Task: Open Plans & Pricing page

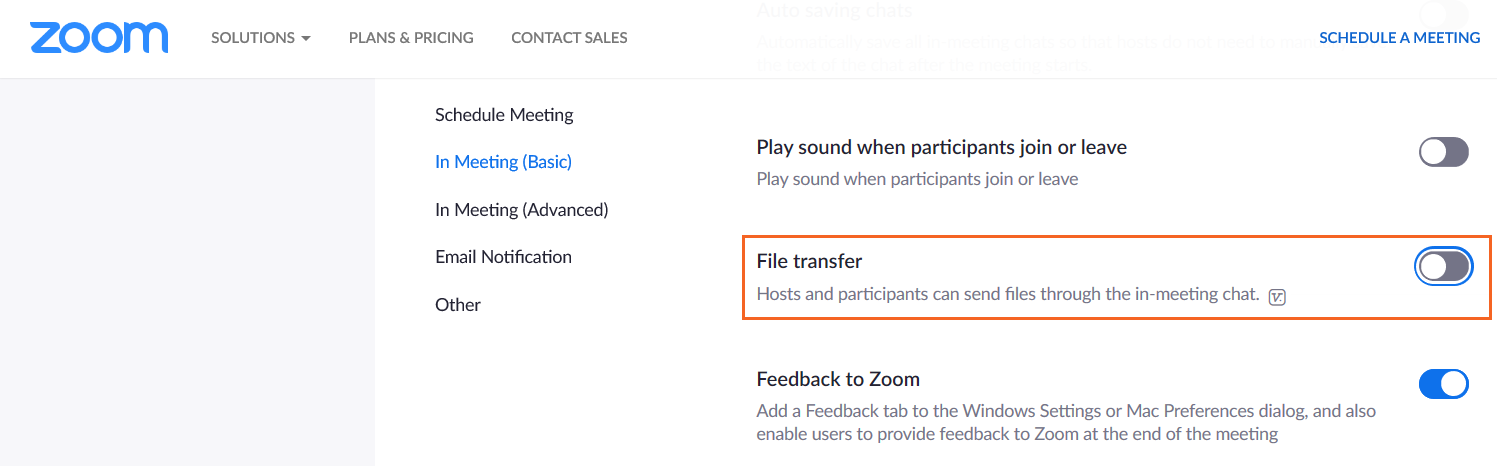Action: (x=411, y=38)
